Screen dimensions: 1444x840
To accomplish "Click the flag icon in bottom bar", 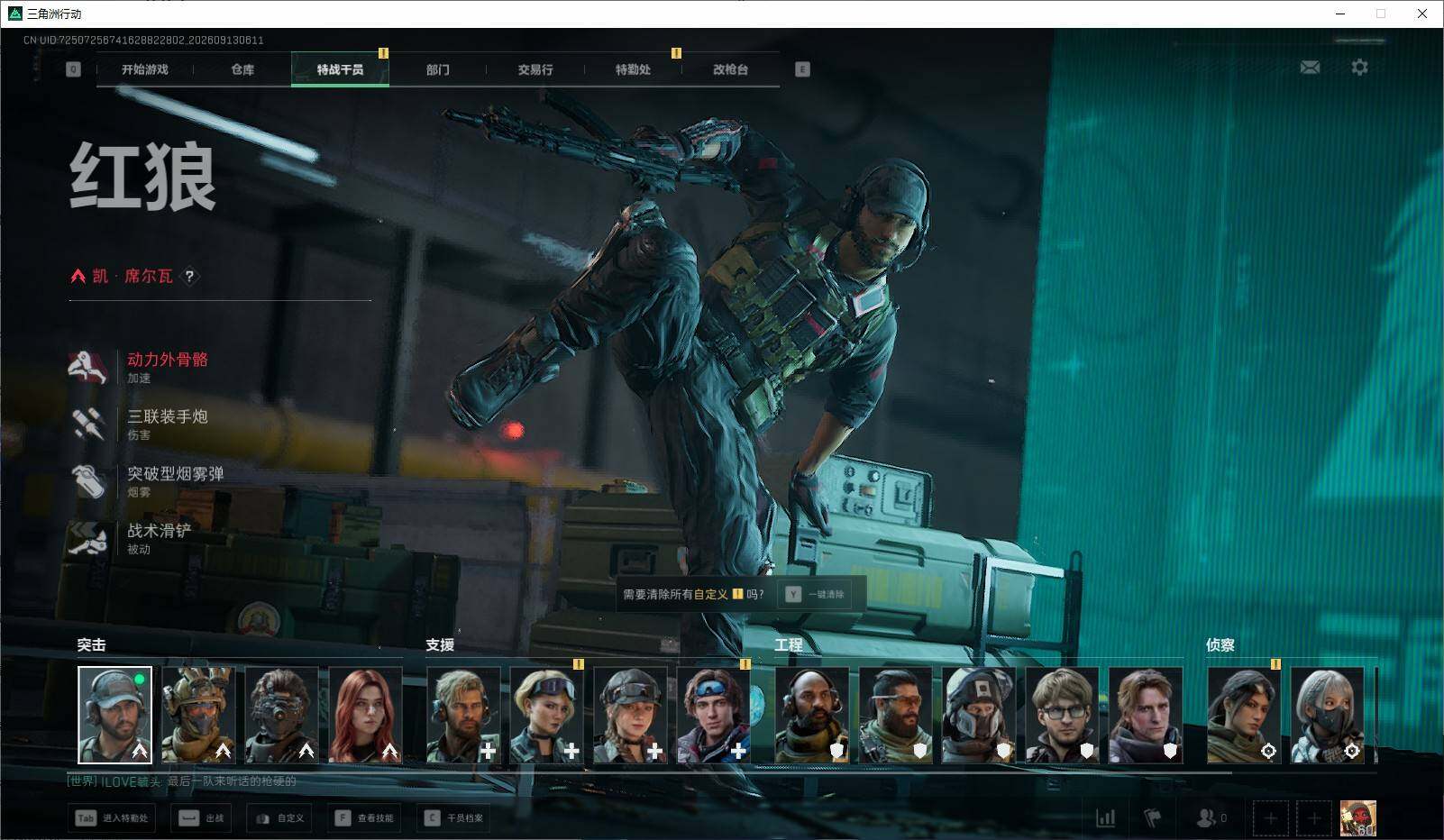I will (x=1152, y=818).
